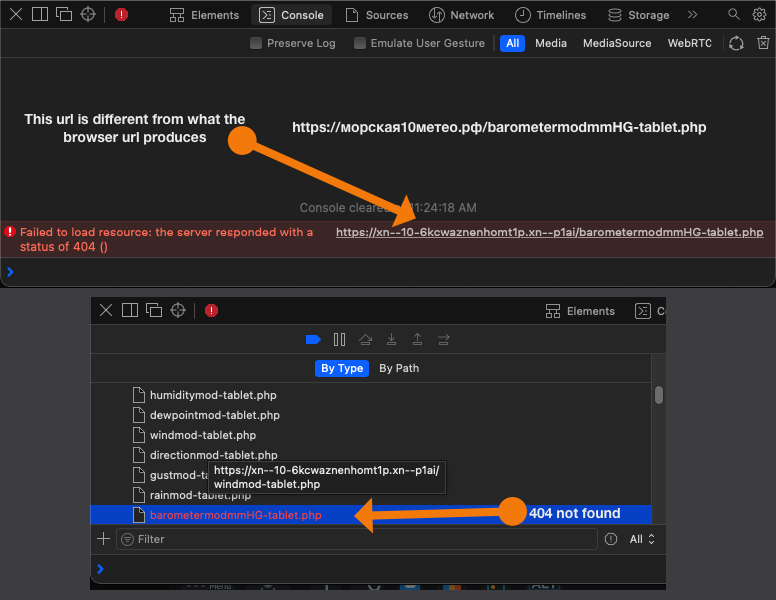Clear the console with the trash icon

(763, 43)
